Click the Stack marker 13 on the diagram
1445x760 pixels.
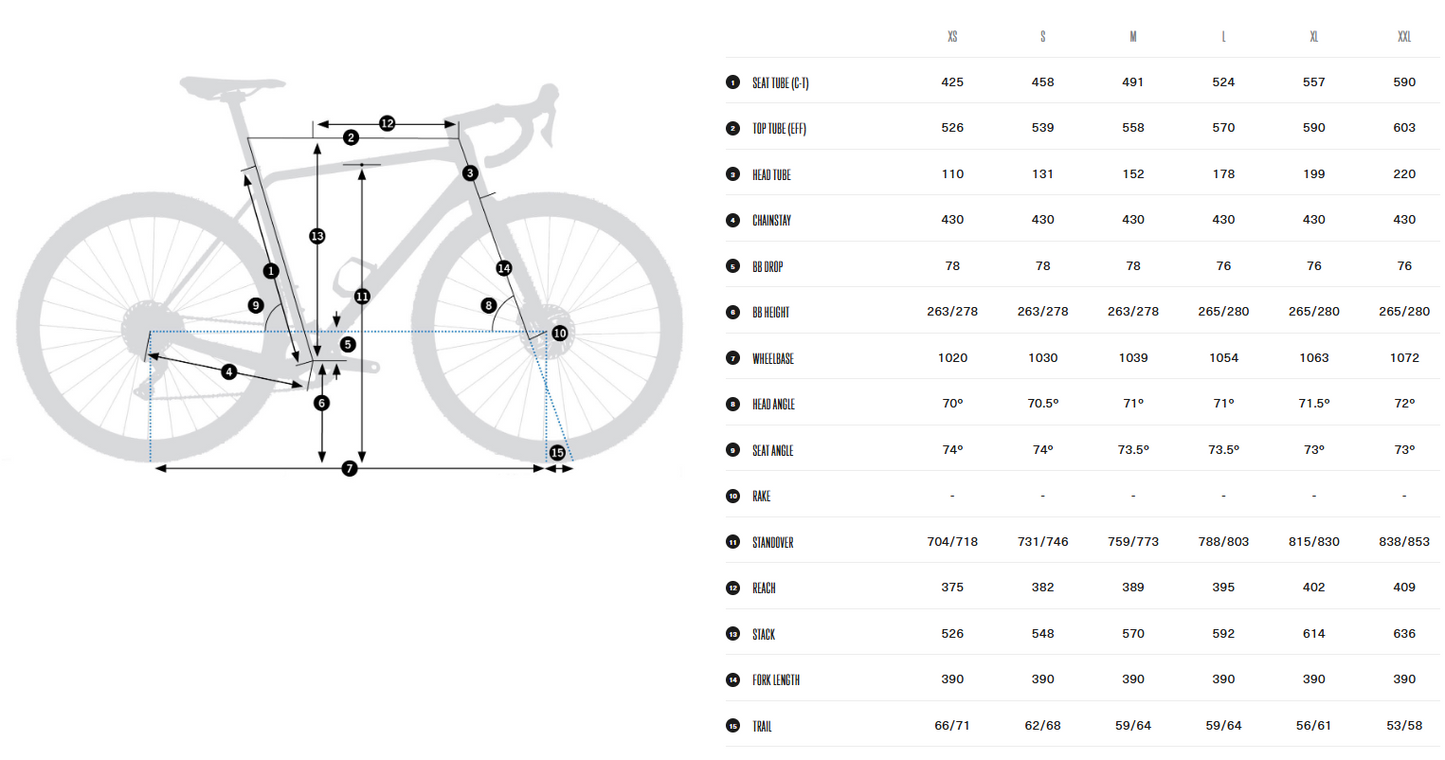click(x=317, y=236)
